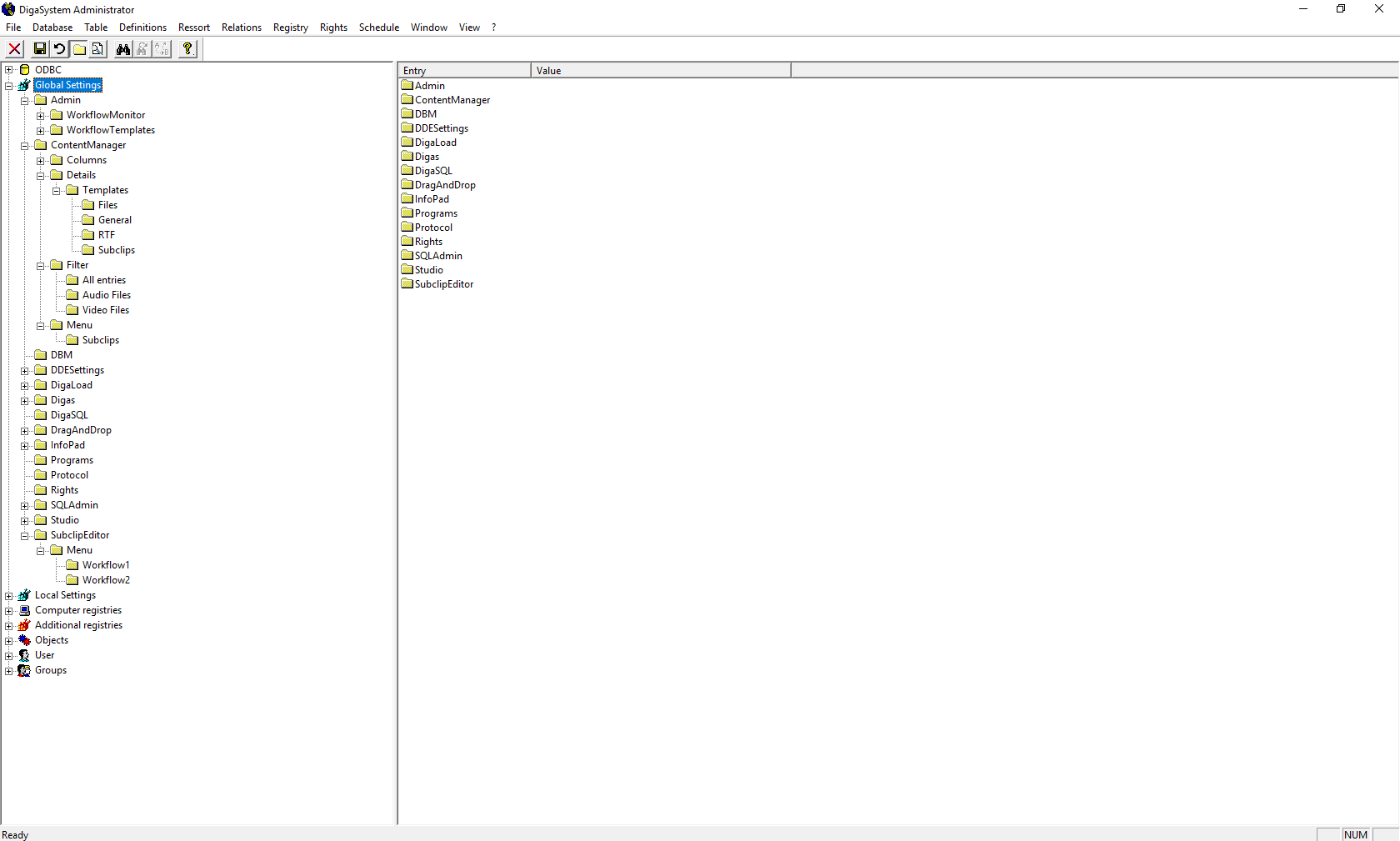This screenshot has width=1400, height=841.
Task: Click the Entry column header
Action: pyautogui.click(x=464, y=71)
